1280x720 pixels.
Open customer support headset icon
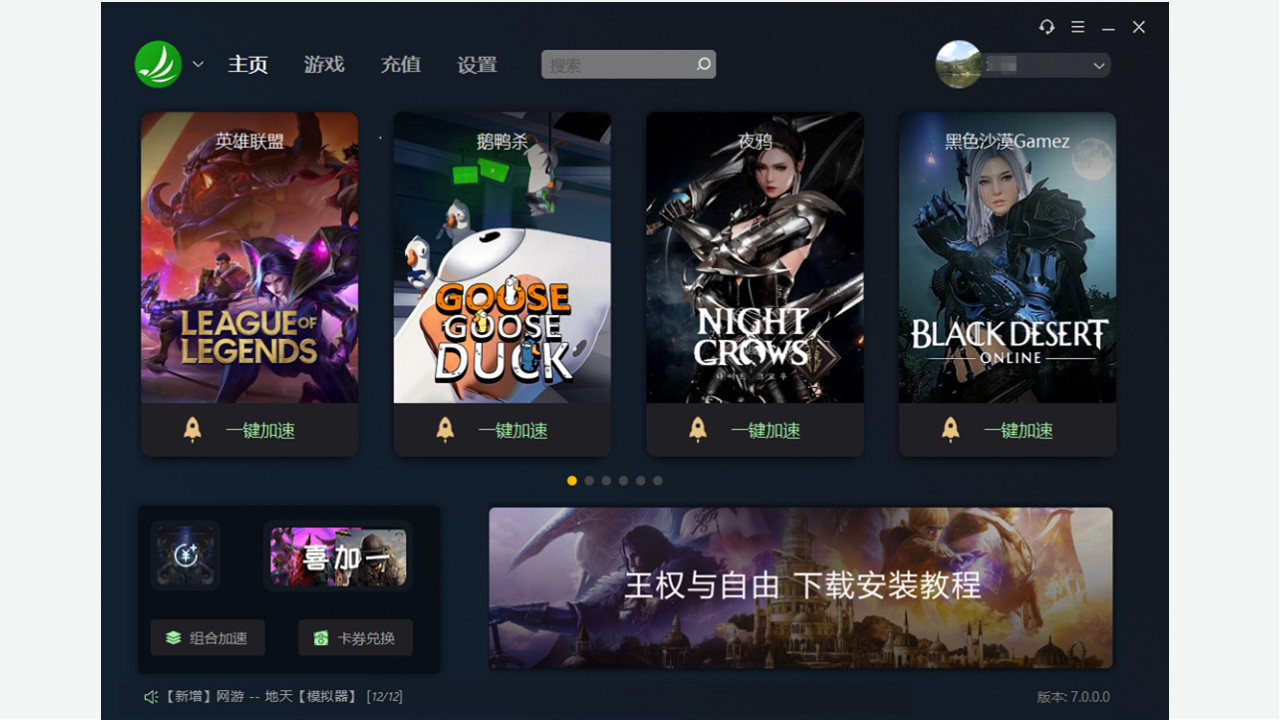pyautogui.click(x=1047, y=27)
